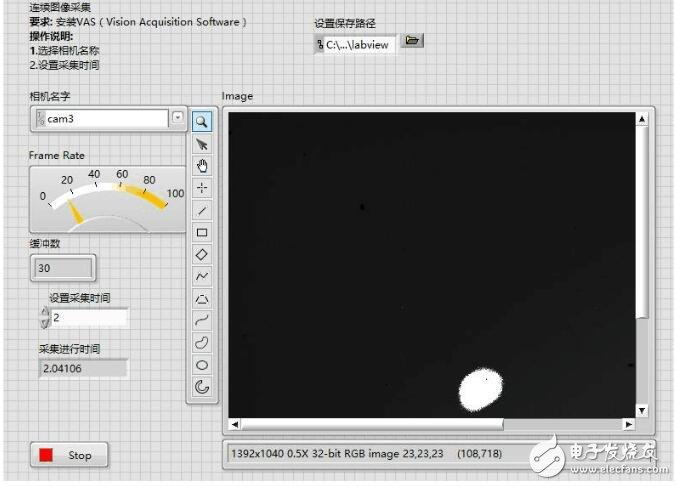Image resolution: width=677 pixels, height=486 pixels.
Task: Open the folder browse button for save path
Action: (413, 41)
